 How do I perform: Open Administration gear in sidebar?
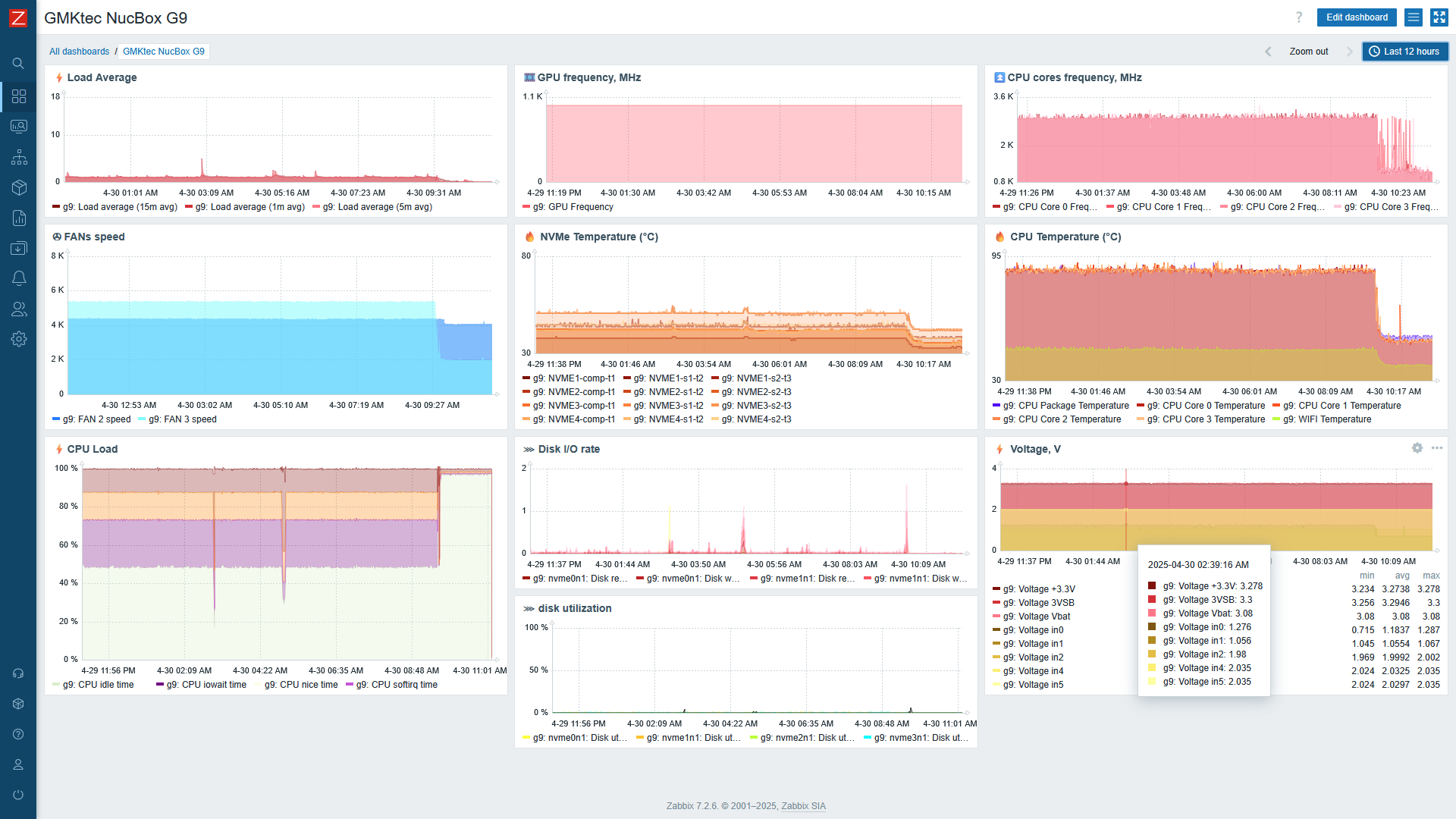coord(19,339)
